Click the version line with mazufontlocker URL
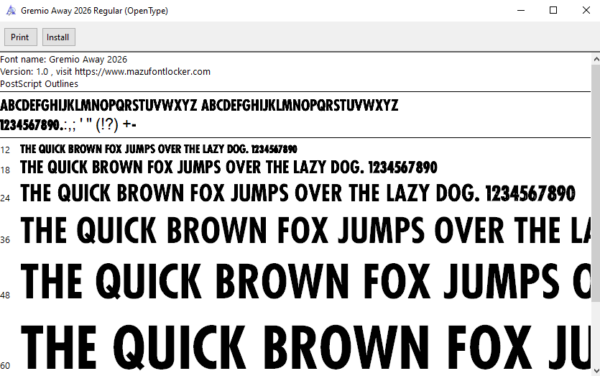 [105, 72]
